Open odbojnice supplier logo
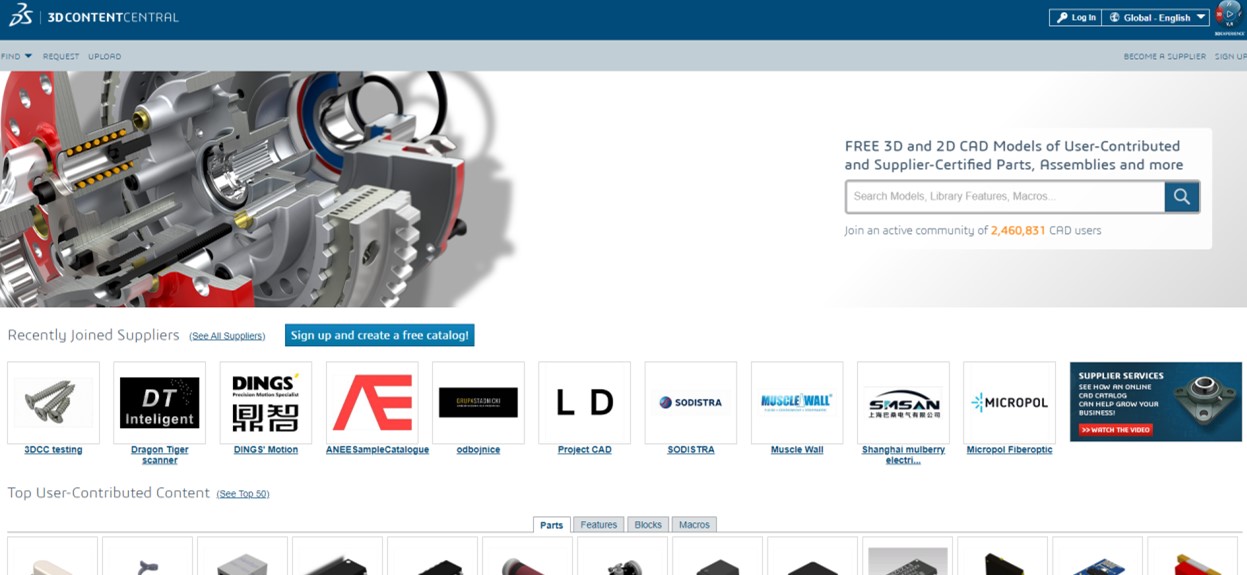 (478, 403)
